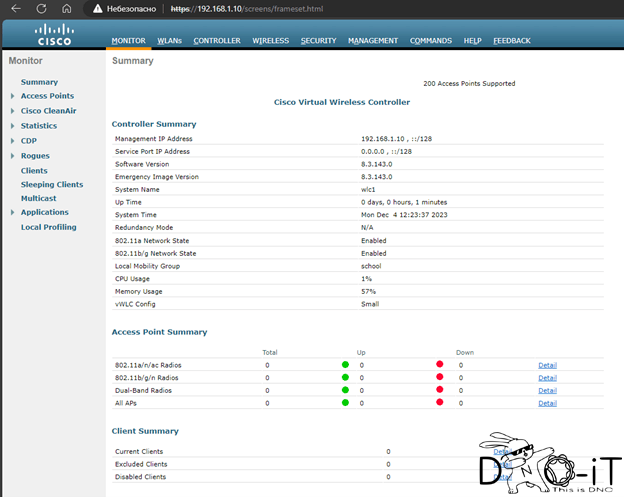Click the browser home icon
This screenshot has width=624, height=497.
pos(66,8)
